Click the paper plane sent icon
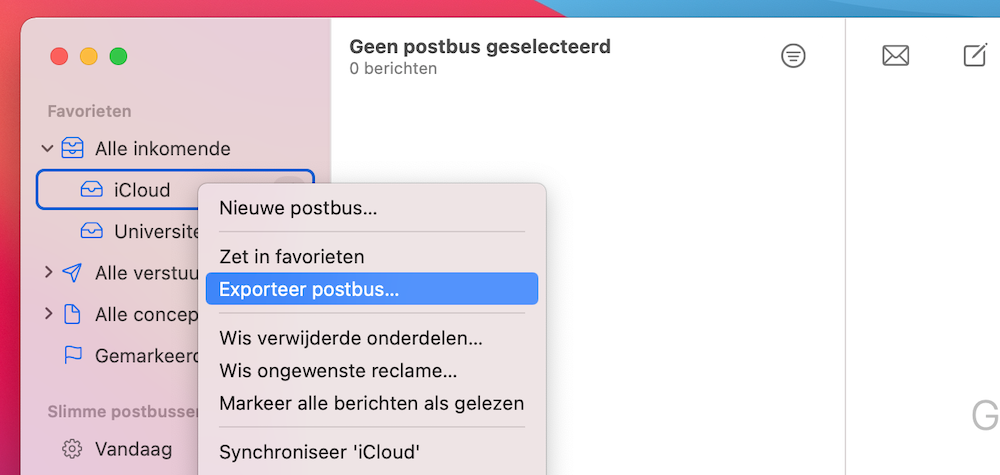 (x=72, y=273)
